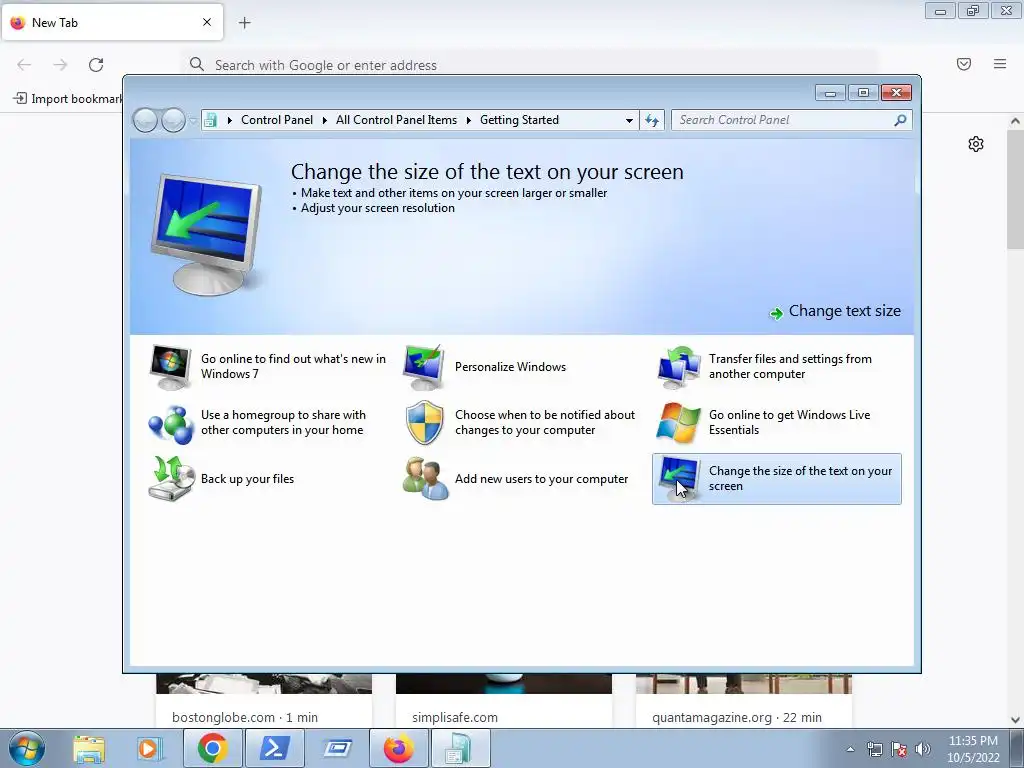Open the Firefox hamburger menu
Image resolution: width=1024 pixels, height=768 pixels.
tap(1000, 64)
